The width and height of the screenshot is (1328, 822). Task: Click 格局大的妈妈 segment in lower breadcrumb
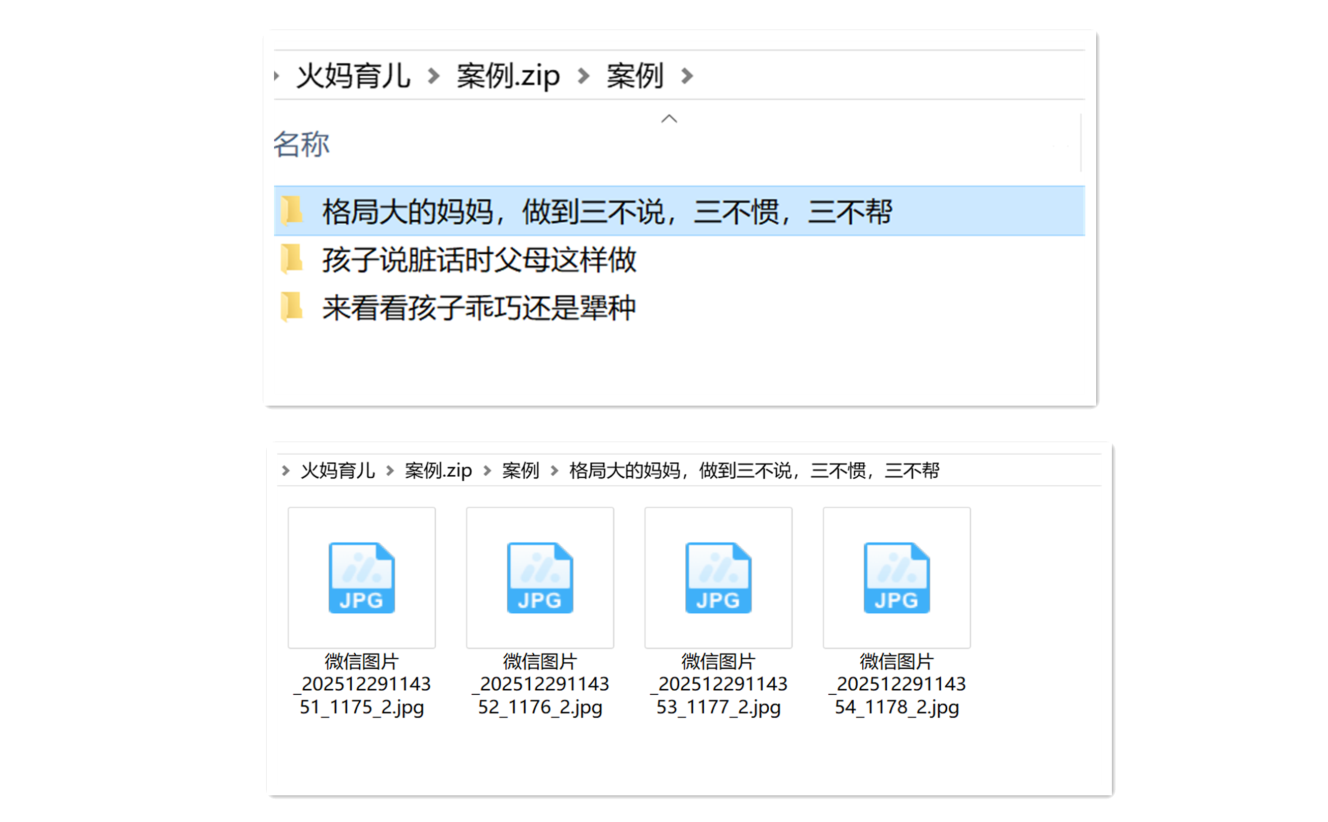click(x=754, y=470)
